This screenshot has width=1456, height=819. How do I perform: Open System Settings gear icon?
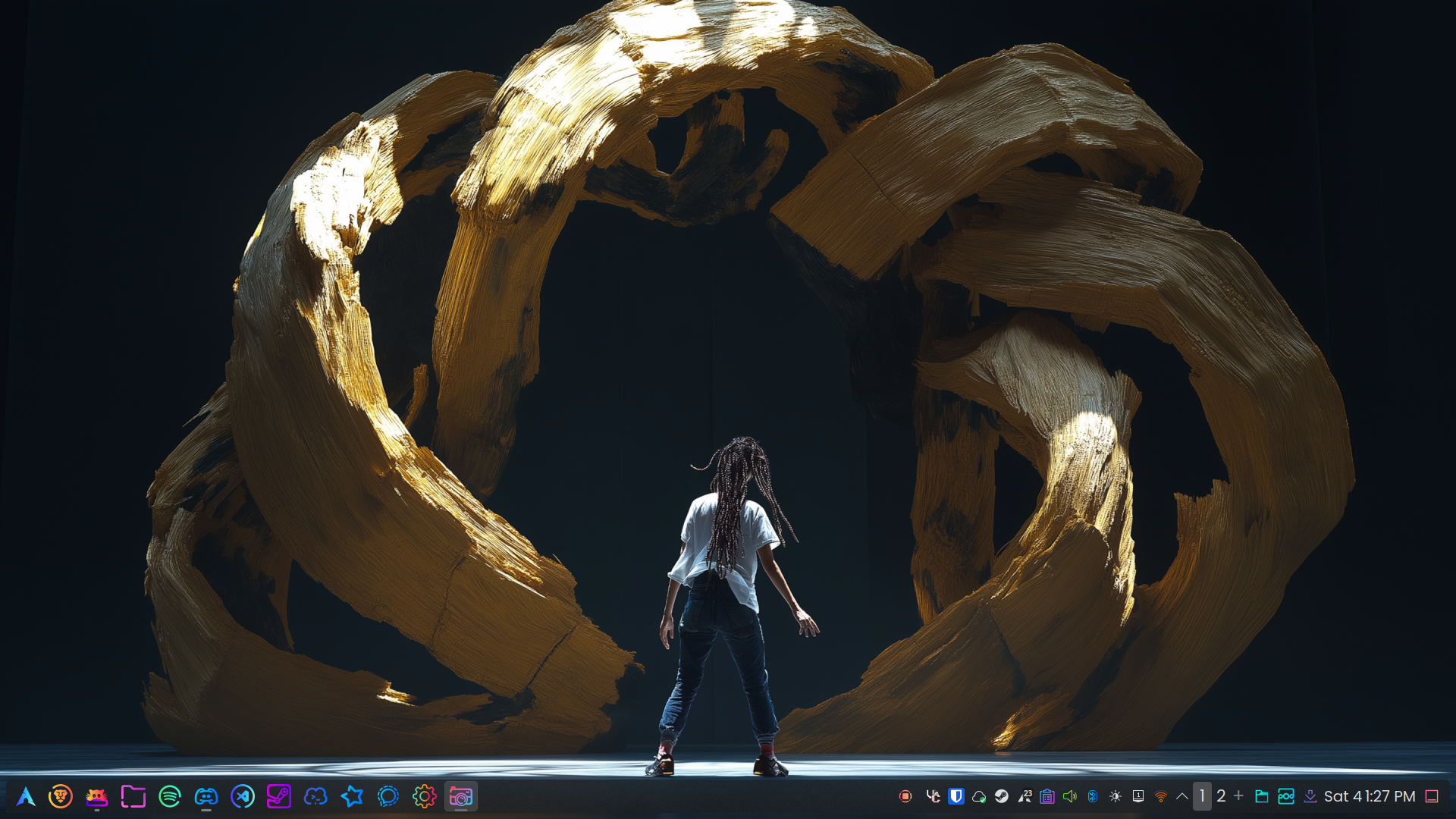[x=425, y=796]
